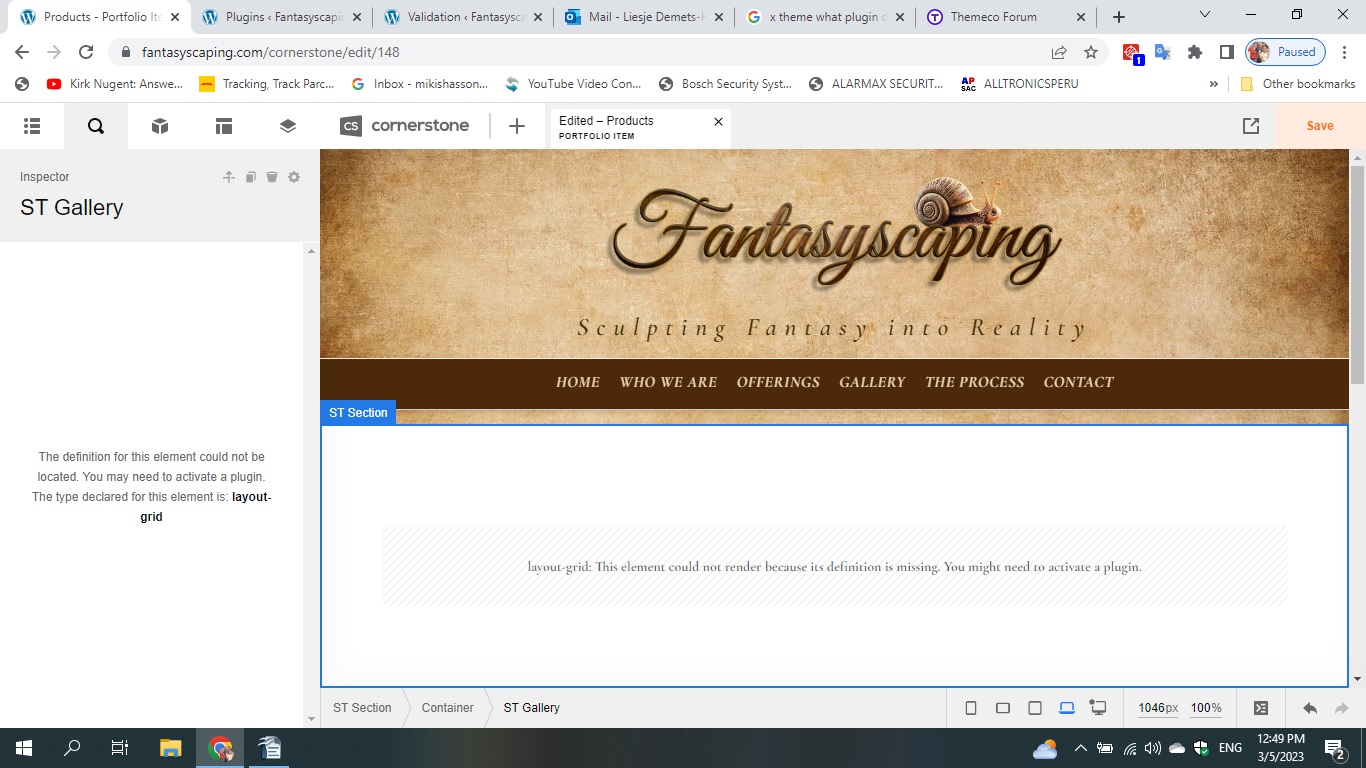Expand the ST Section breadcrumb
1366x768 pixels.
click(x=362, y=708)
